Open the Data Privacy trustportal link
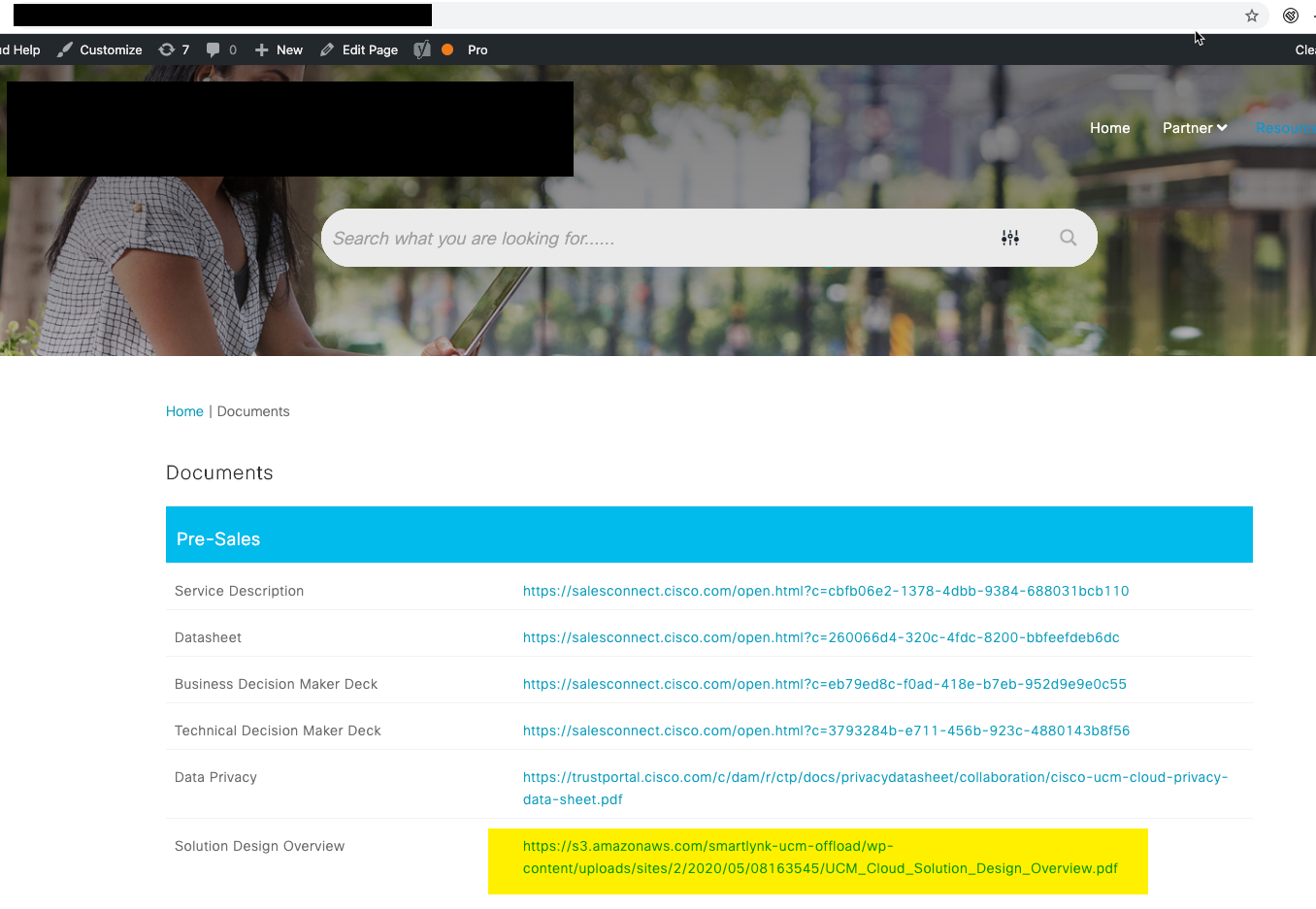The height and width of the screenshot is (909, 1316). (x=874, y=788)
